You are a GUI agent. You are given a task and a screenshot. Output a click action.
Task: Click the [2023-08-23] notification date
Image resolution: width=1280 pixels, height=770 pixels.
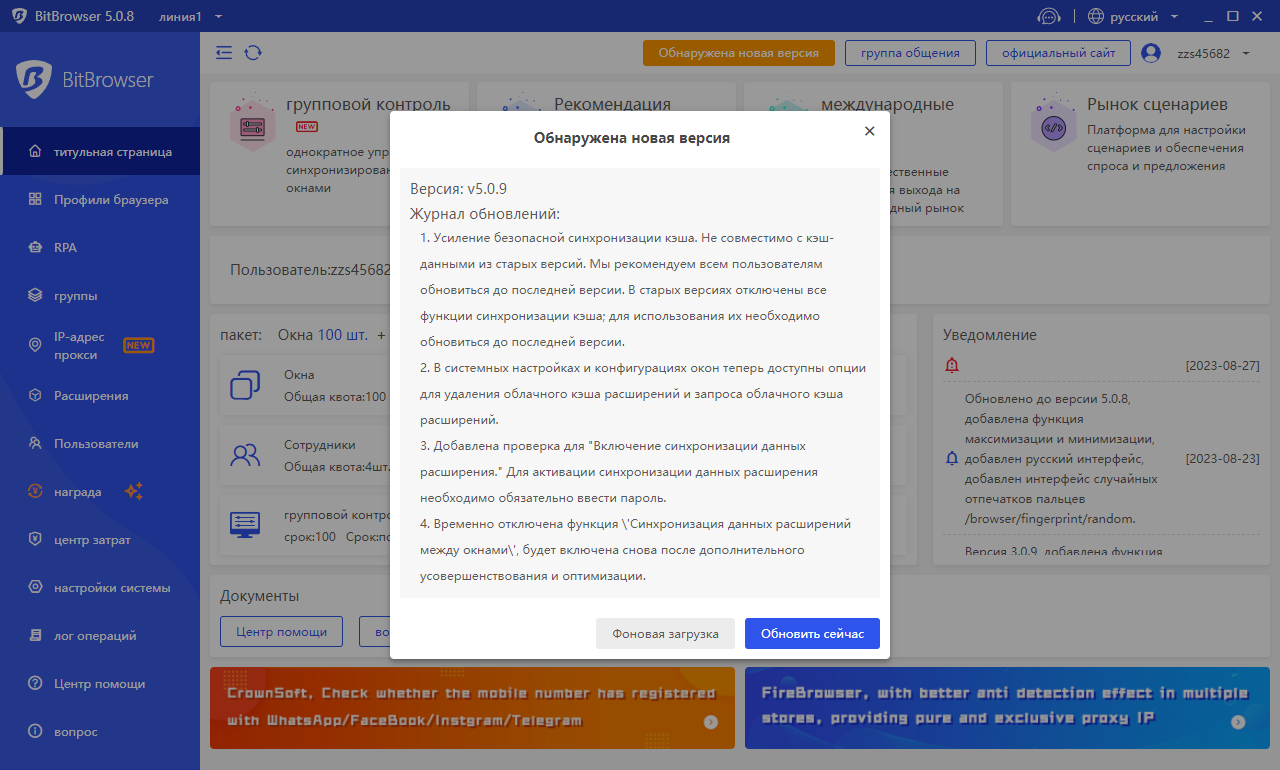tap(1222, 459)
